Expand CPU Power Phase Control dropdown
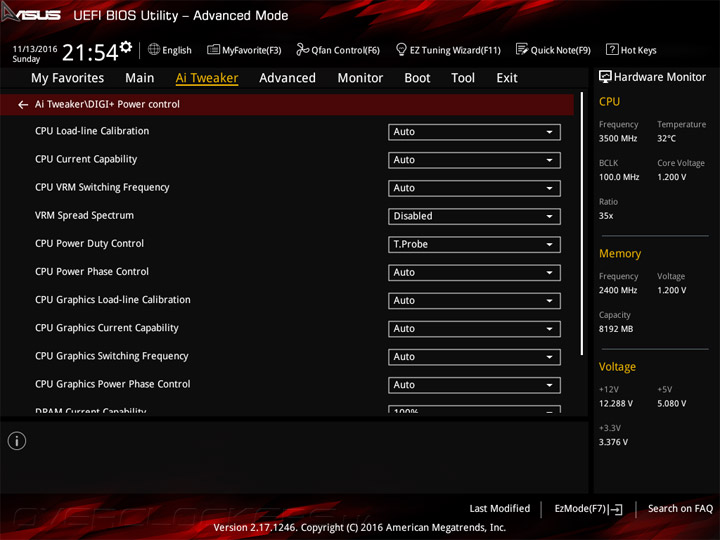This screenshot has height=540, width=720. click(474, 273)
